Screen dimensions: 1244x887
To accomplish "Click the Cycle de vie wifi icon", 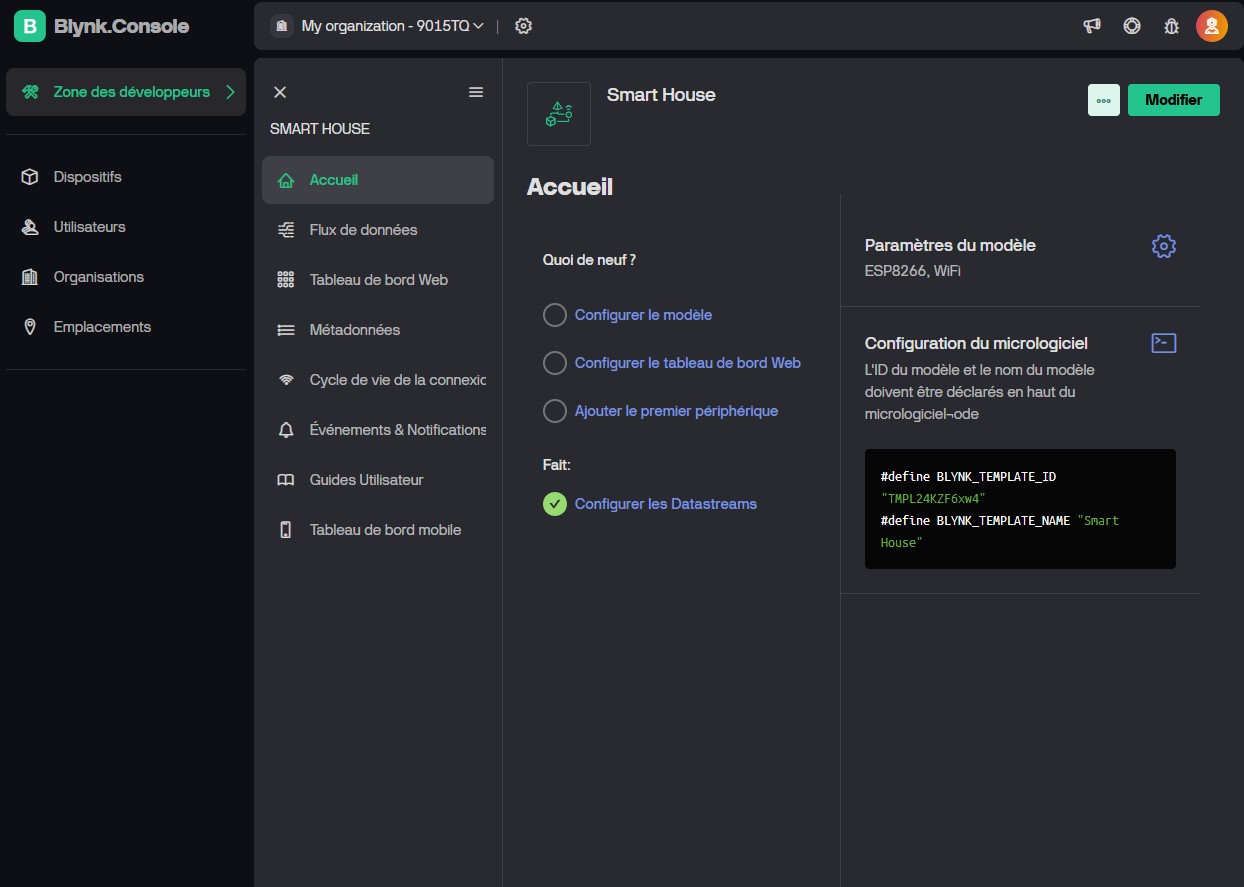I will [286, 380].
